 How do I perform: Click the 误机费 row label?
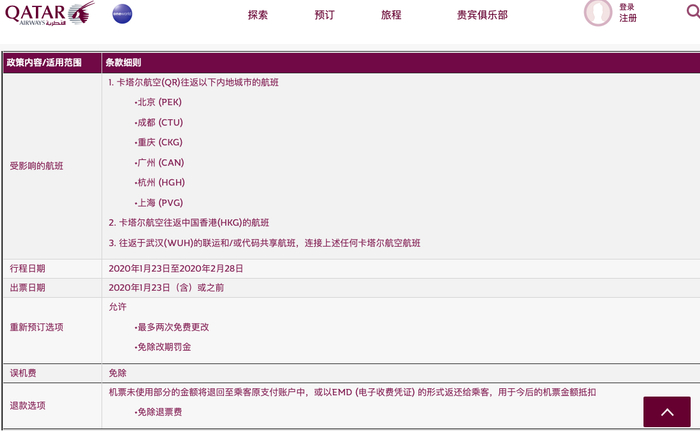[x=23, y=373]
